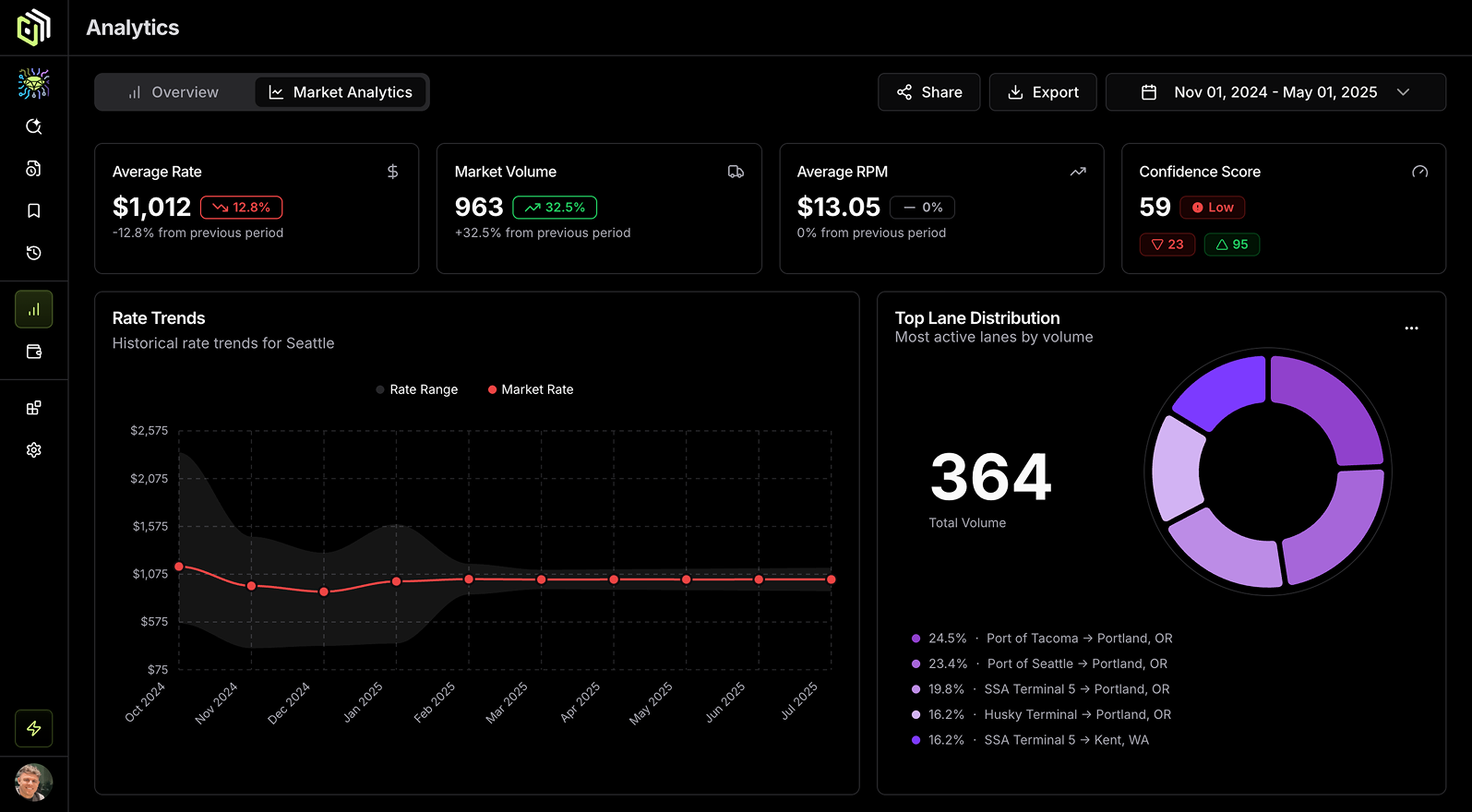Open Top Lane Distribution three-dot menu
The height and width of the screenshot is (812, 1472).
pos(1411,328)
